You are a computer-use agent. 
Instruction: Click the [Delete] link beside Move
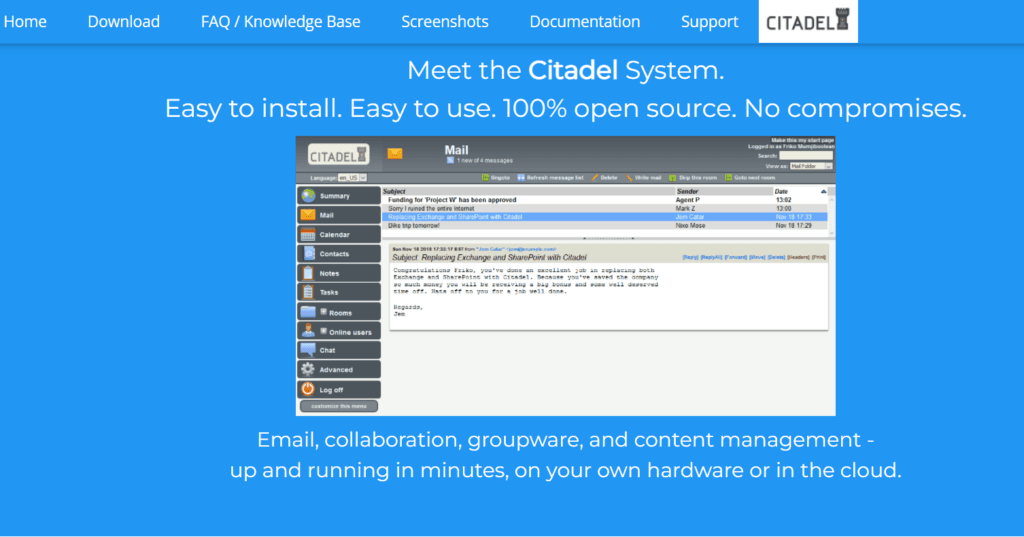[x=776, y=257]
